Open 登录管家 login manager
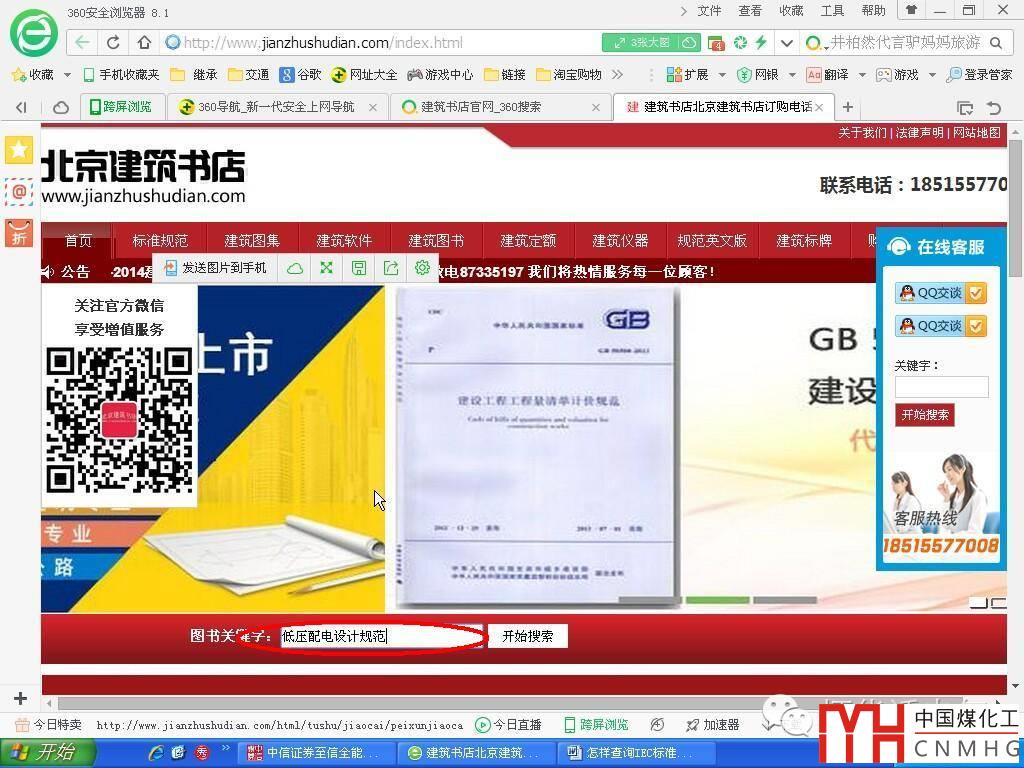 pos(979,74)
